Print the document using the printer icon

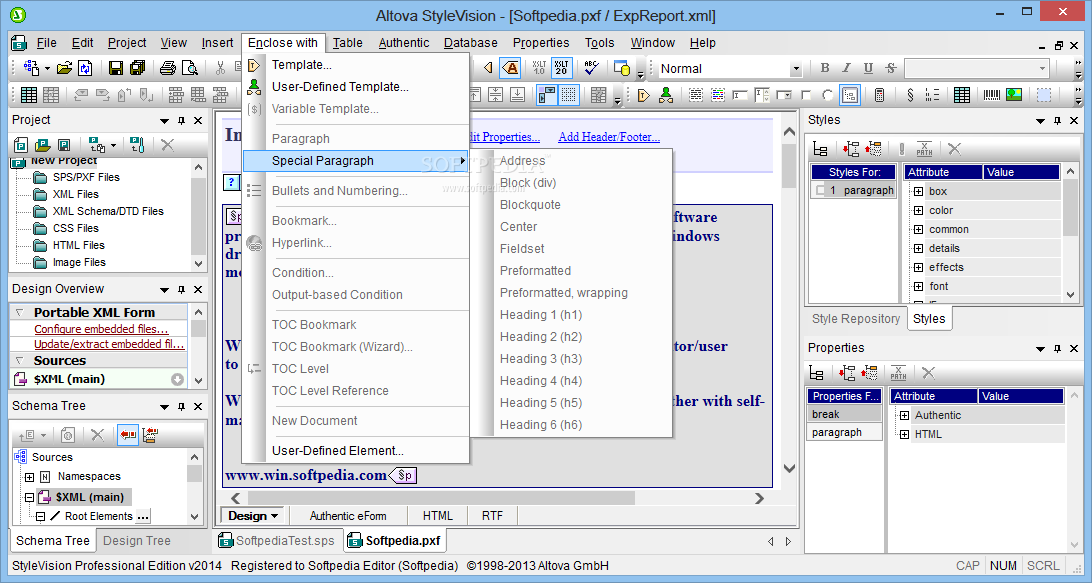click(x=168, y=68)
